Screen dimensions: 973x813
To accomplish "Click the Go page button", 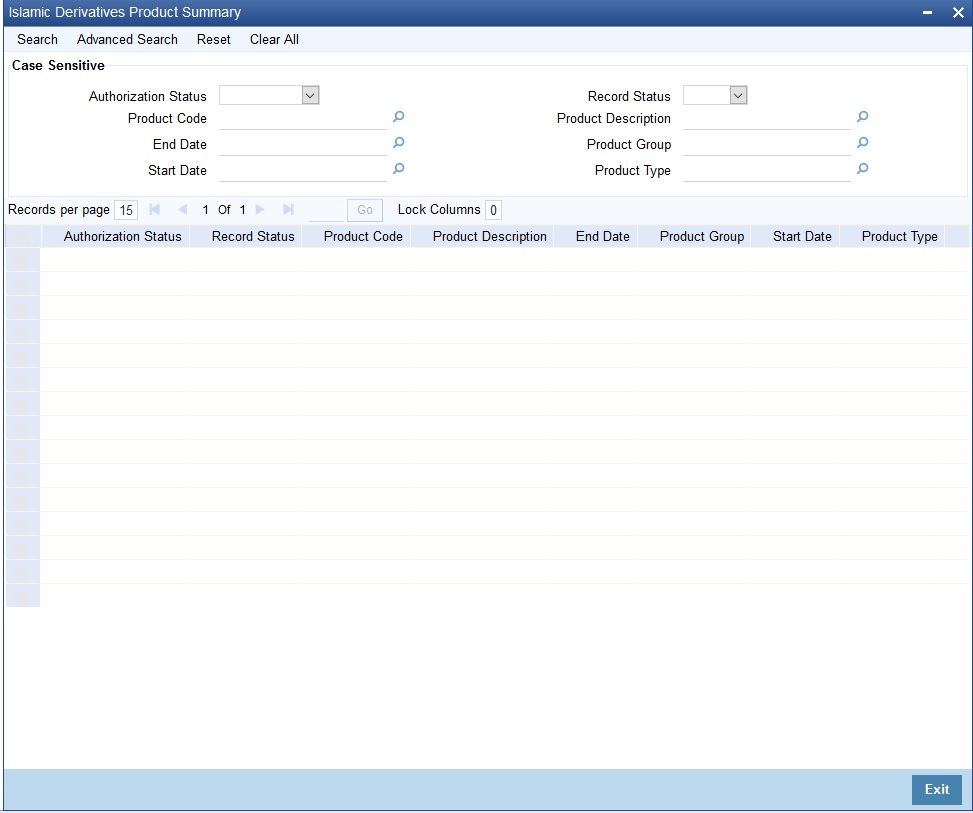I will tap(365, 210).
